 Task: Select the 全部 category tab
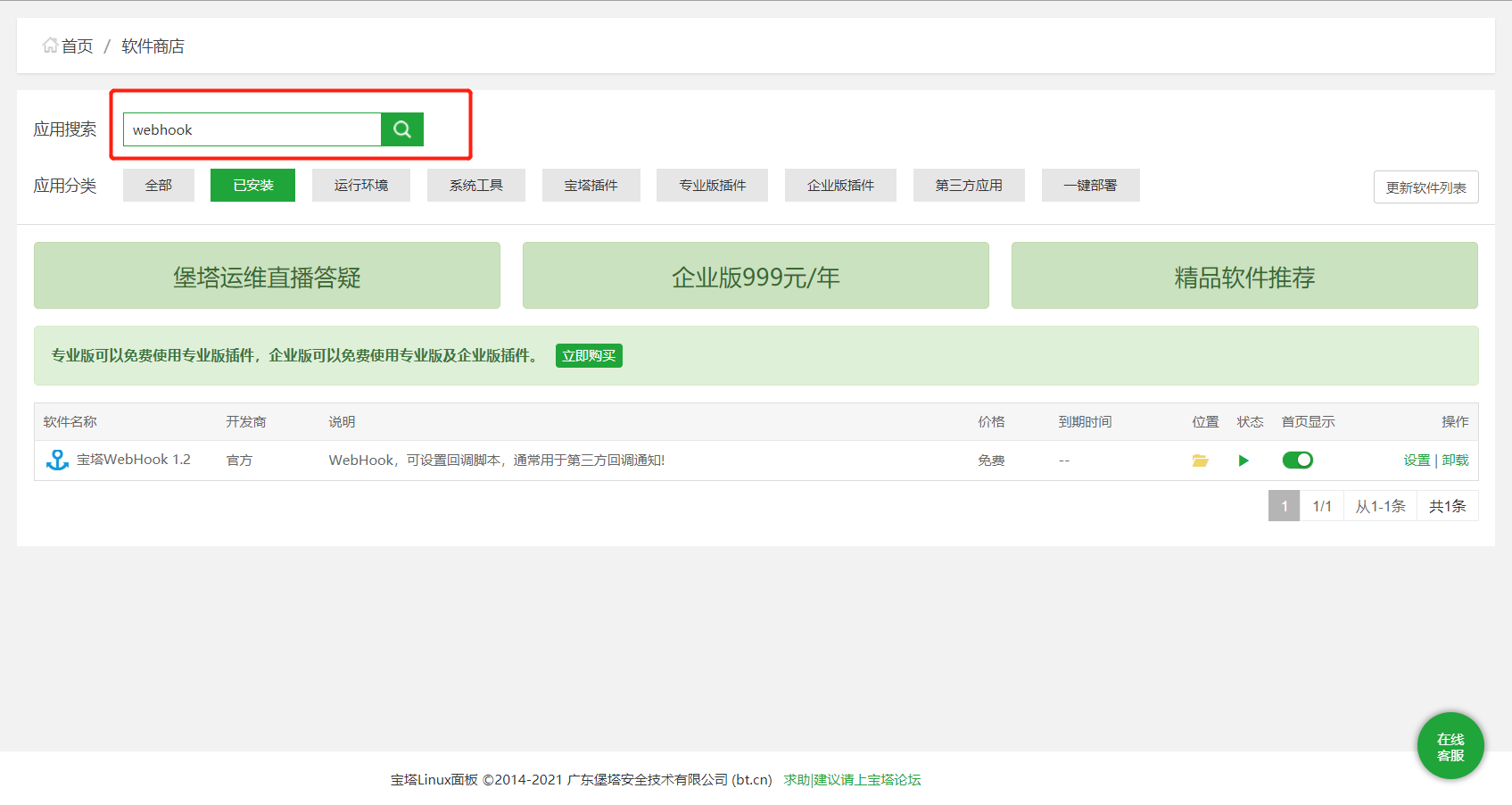click(159, 185)
